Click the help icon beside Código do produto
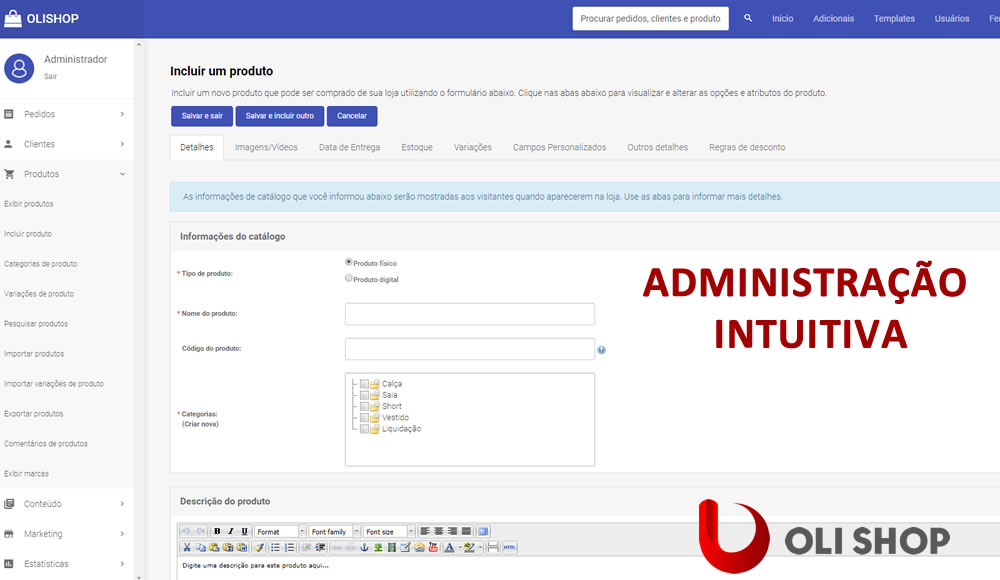Screen dimensions: 1000x580 point(602,350)
